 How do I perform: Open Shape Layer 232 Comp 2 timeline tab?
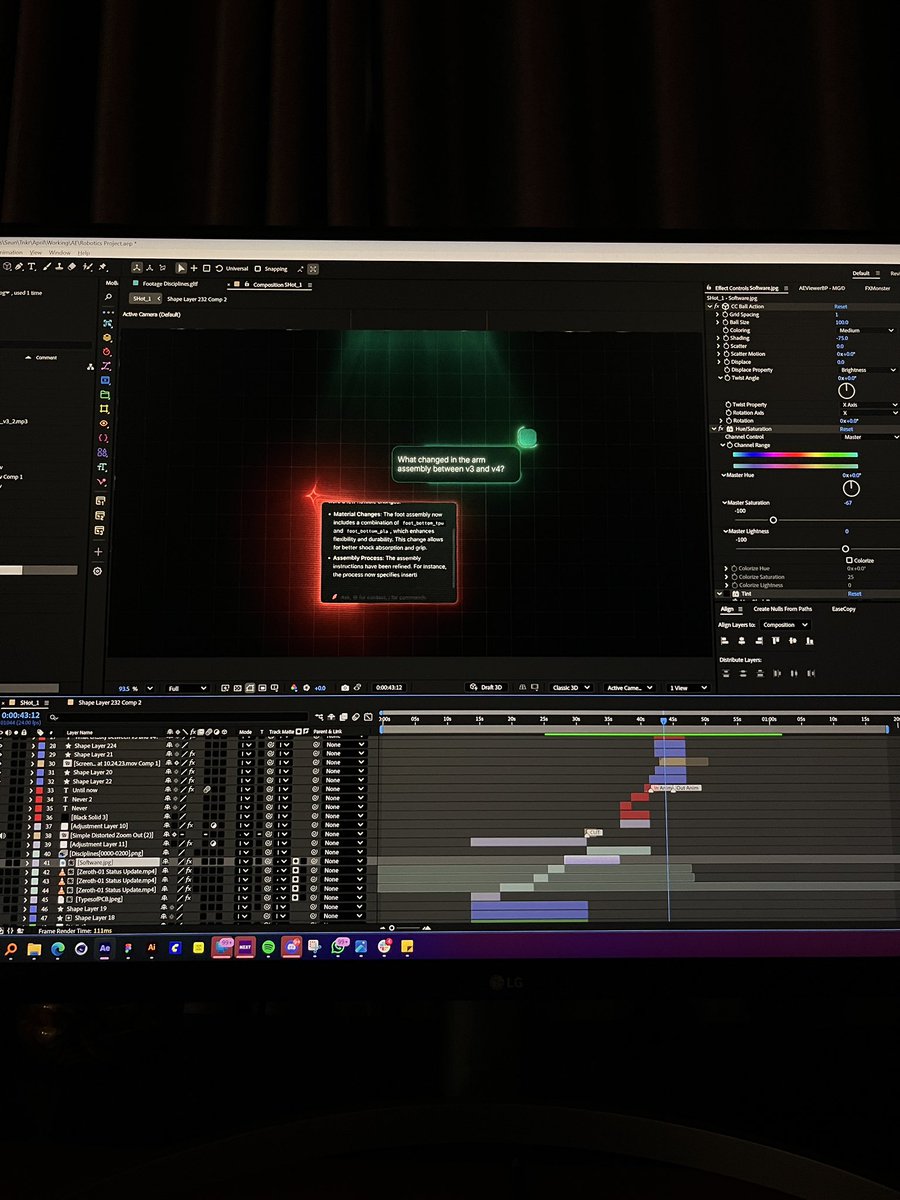coord(110,703)
